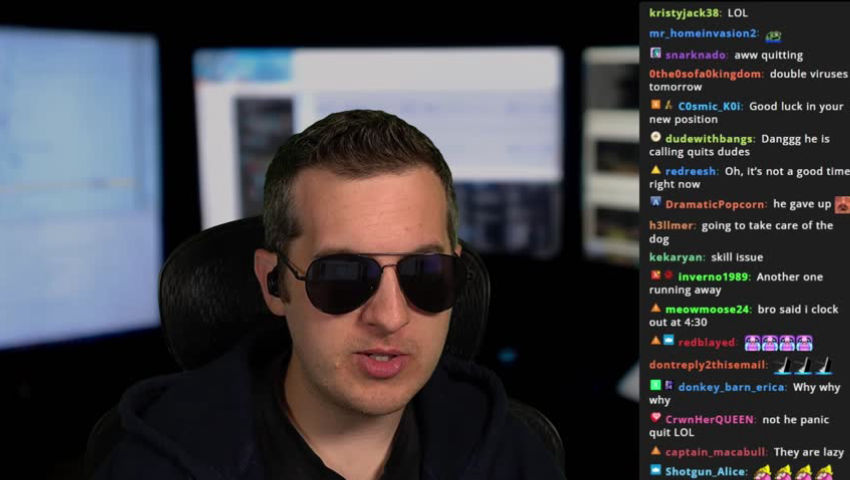Click the Shotgun_Alice username

click(x=706, y=472)
